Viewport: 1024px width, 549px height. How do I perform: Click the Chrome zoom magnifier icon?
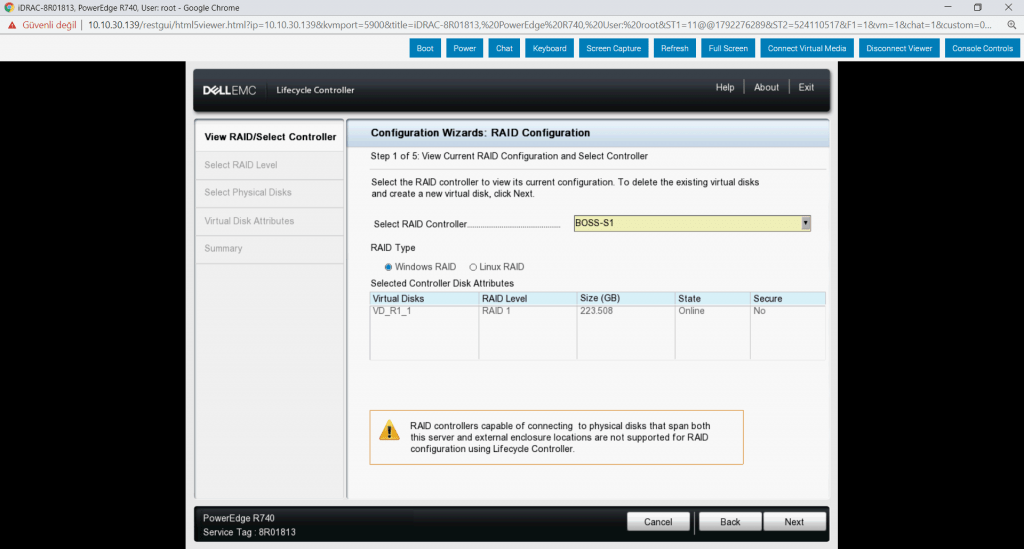coord(1011,24)
